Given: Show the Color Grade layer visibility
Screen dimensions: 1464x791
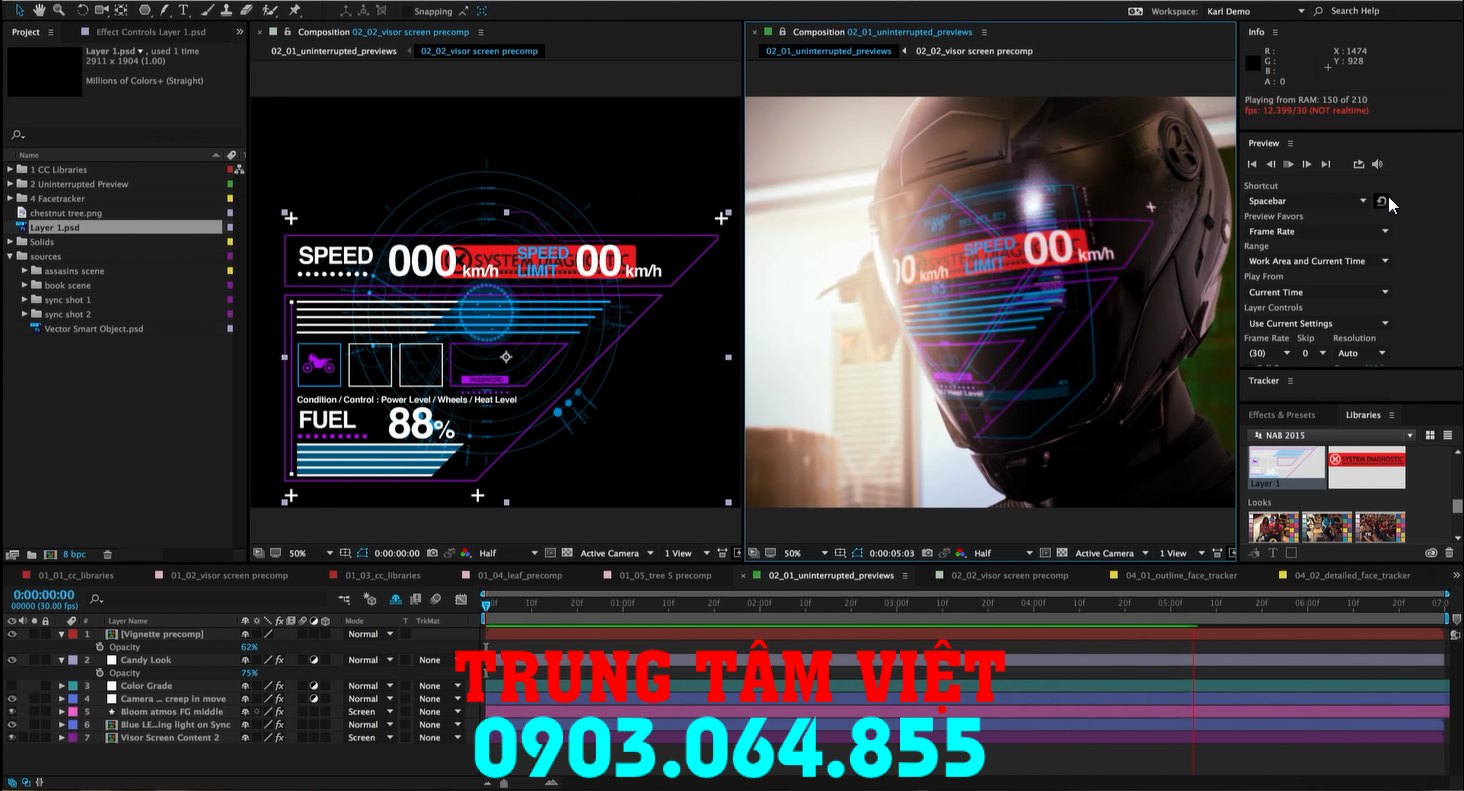Looking at the screenshot, I should coord(12,686).
